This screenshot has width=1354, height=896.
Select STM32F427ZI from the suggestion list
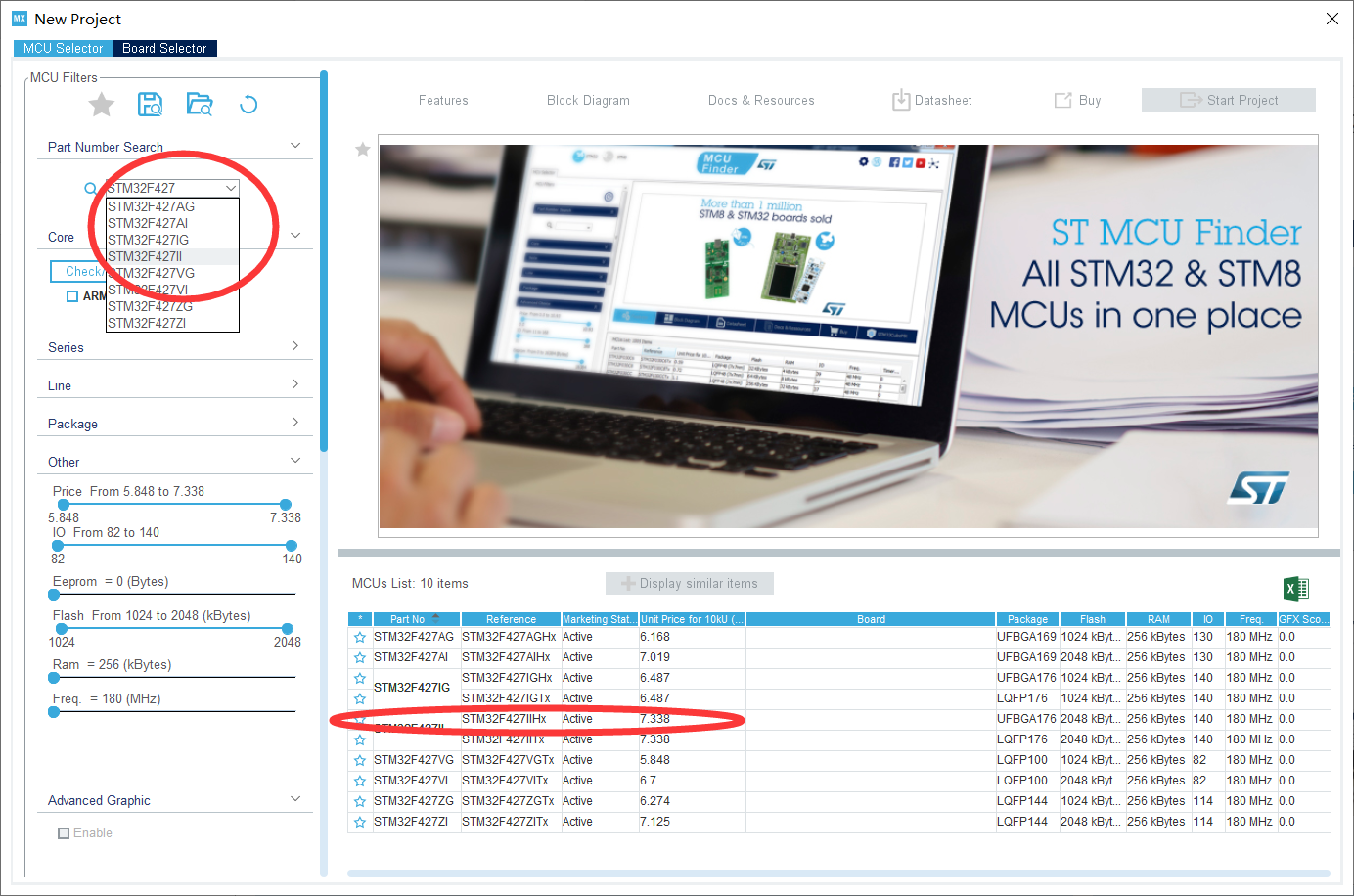172,323
